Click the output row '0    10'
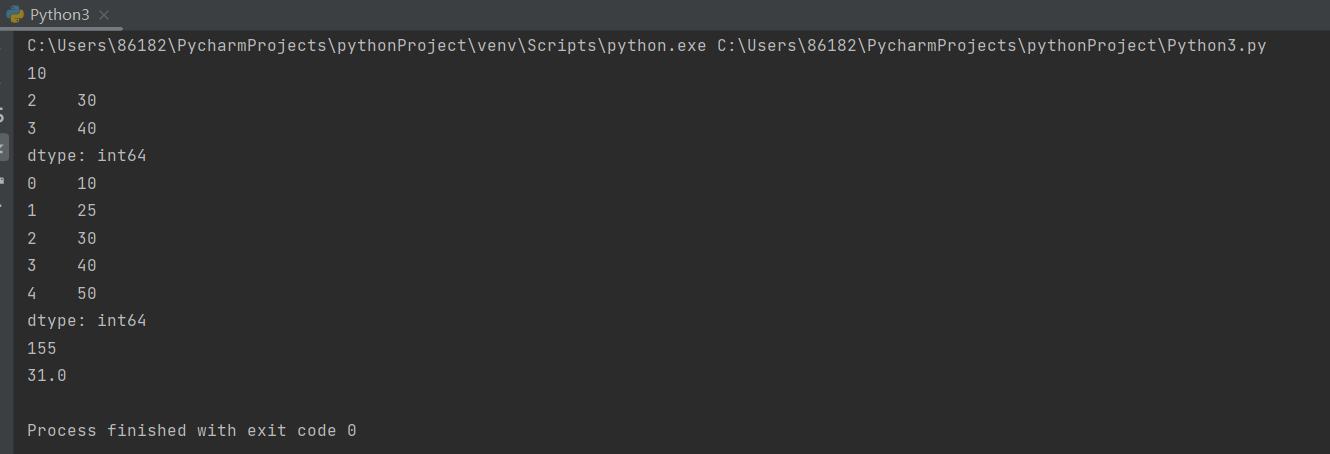The width and height of the screenshot is (1330, 454). [62, 184]
